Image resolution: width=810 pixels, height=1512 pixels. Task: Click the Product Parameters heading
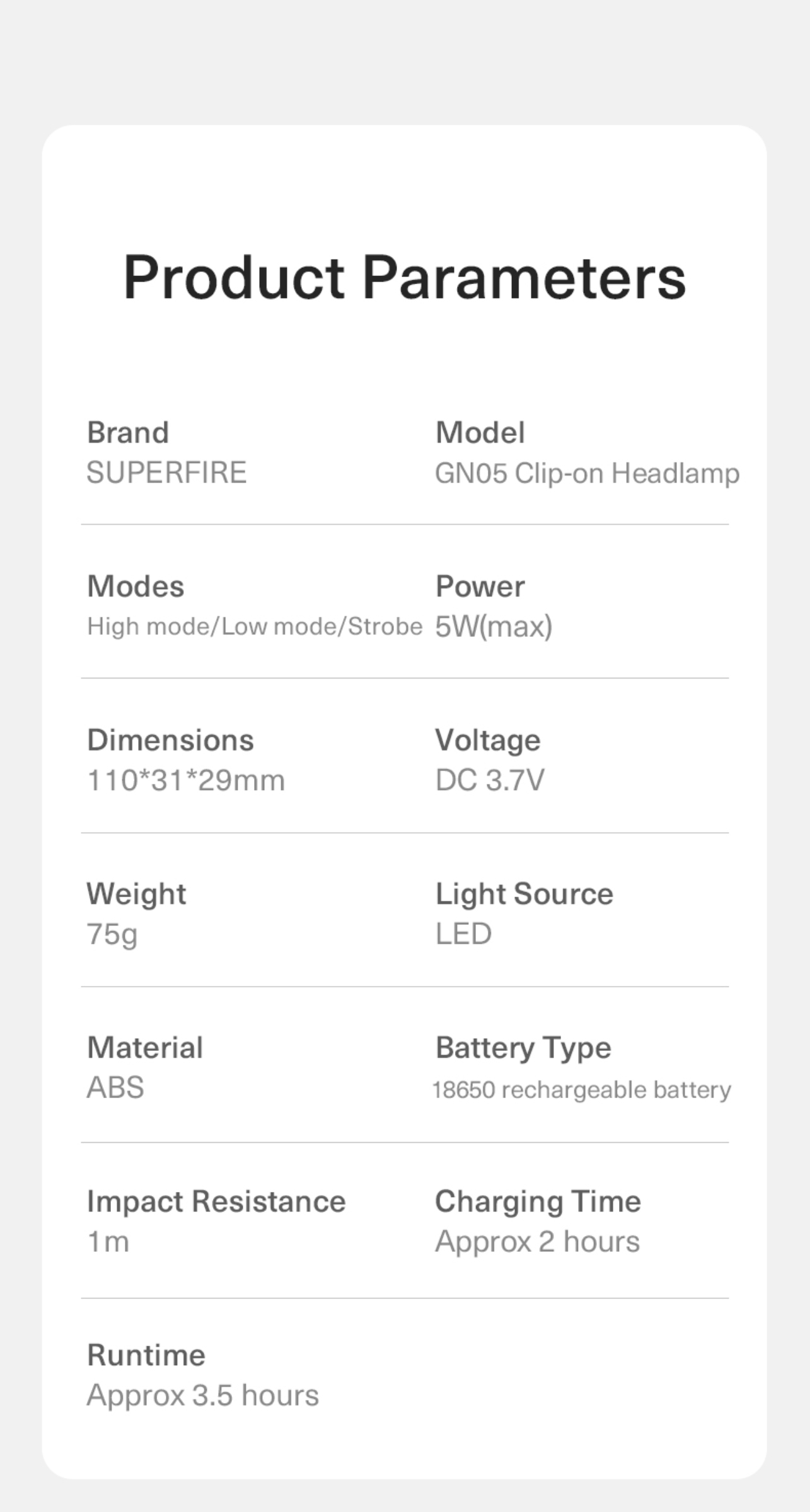[404, 278]
